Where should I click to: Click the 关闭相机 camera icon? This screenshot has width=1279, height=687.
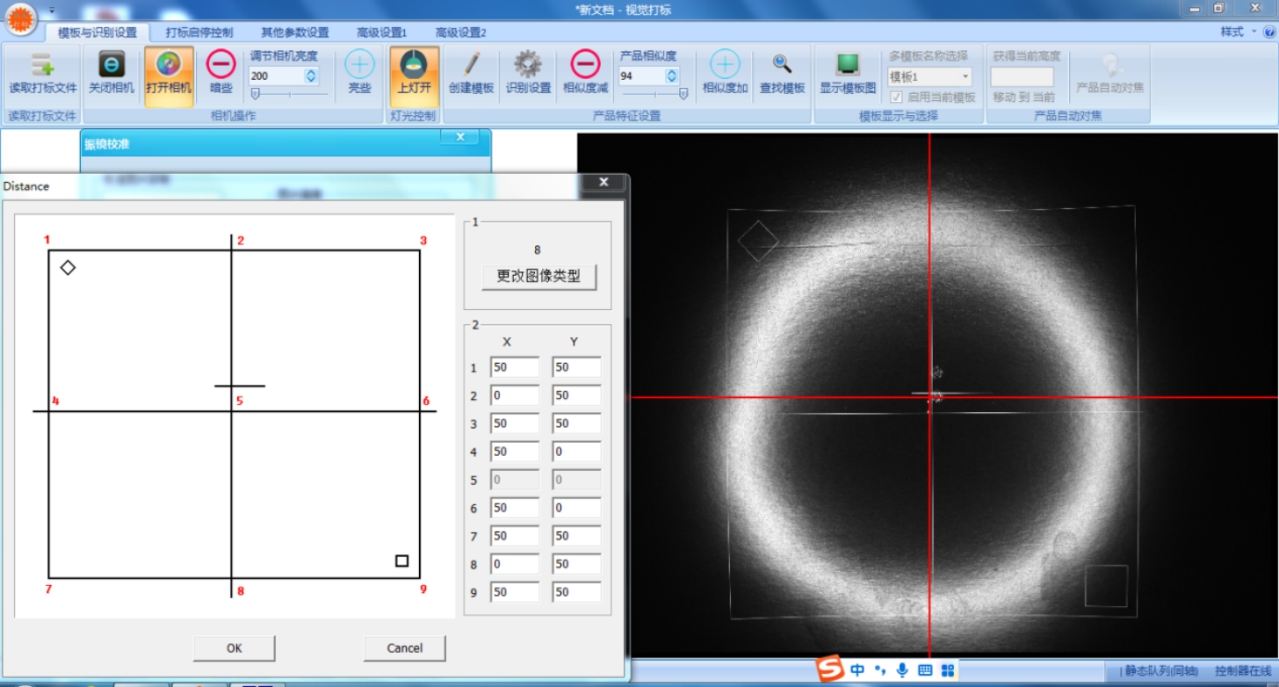point(111,66)
